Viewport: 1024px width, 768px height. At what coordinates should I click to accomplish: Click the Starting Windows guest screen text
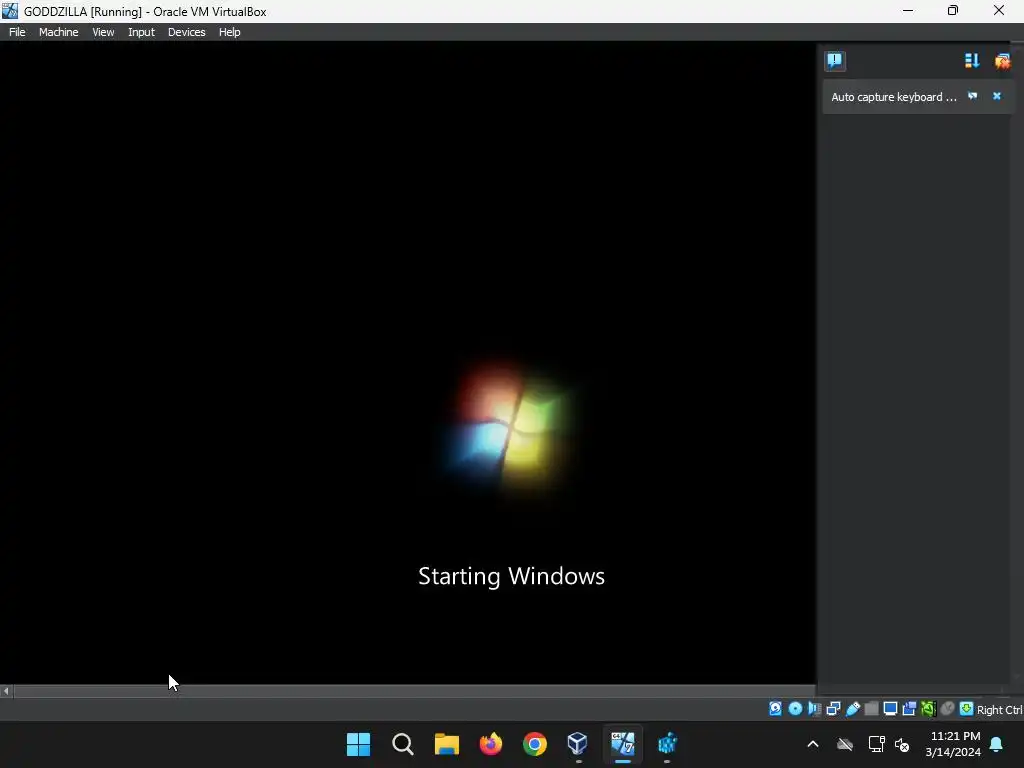511,576
